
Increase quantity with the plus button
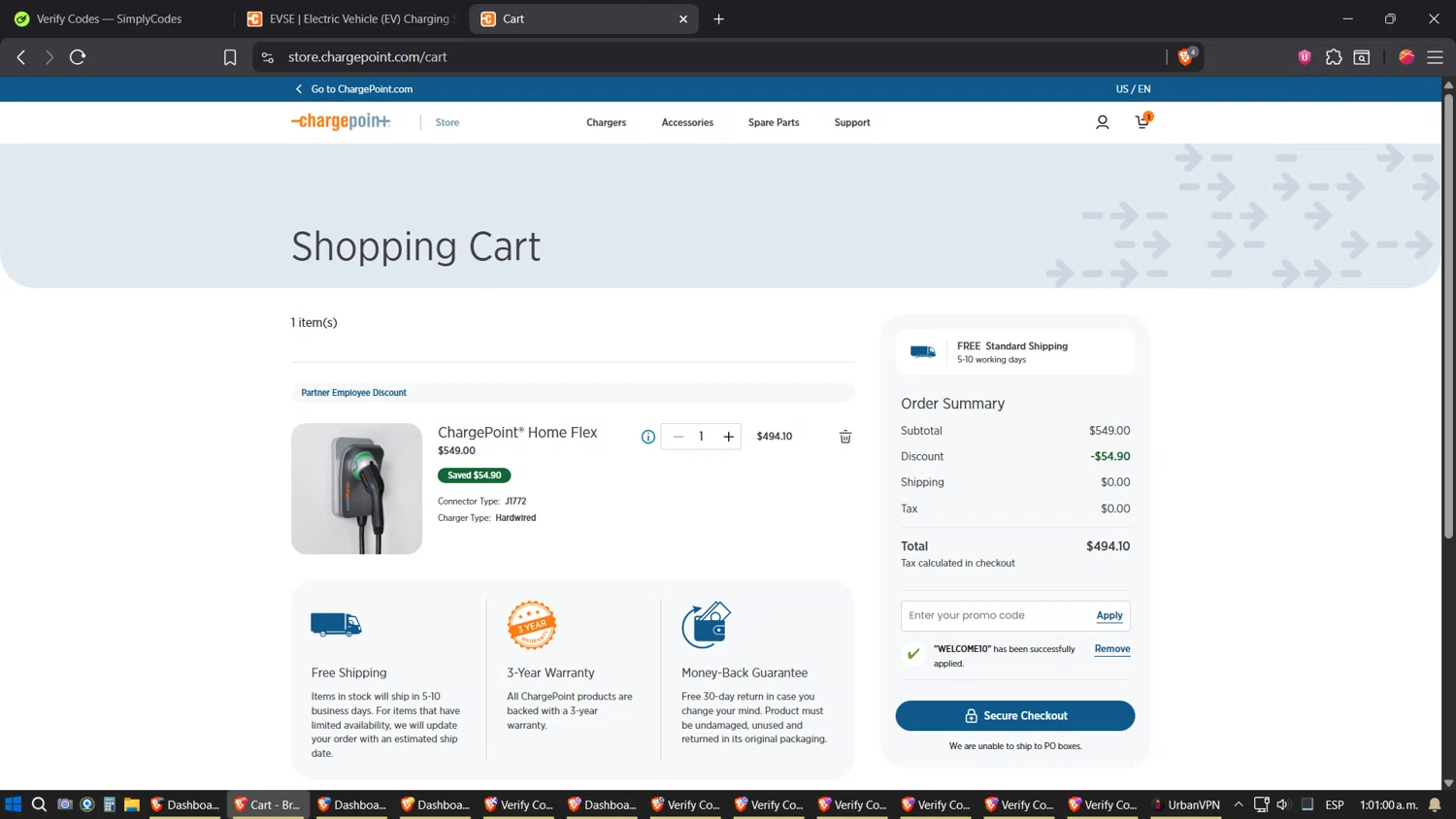click(x=728, y=437)
